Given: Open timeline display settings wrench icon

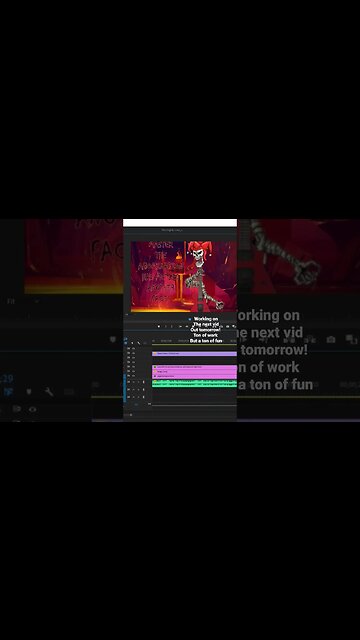Looking at the screenshot, I should pyautogui.click(x=139, y=343).
